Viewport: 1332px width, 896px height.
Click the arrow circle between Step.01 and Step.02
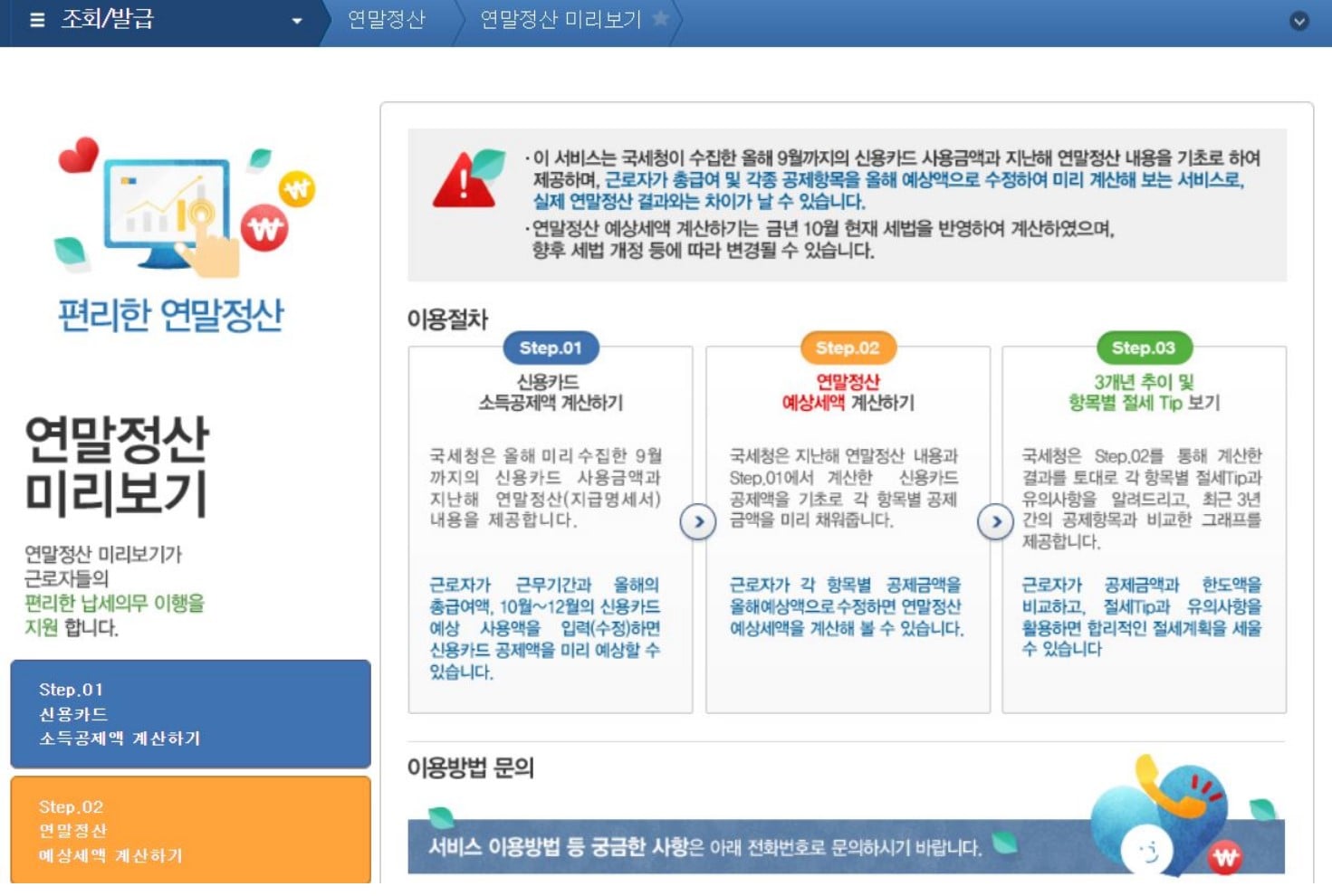pos(697,522)
